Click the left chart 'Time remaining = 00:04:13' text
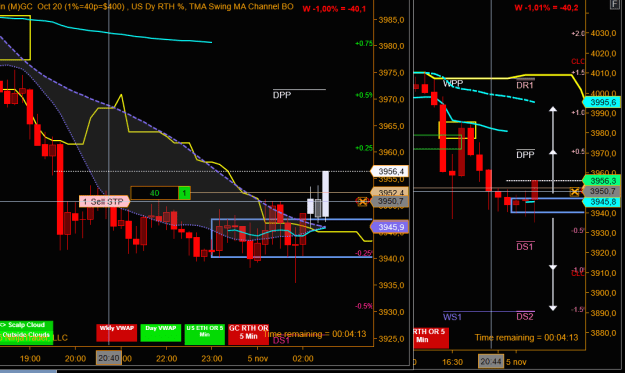 (x=315, y=334)
